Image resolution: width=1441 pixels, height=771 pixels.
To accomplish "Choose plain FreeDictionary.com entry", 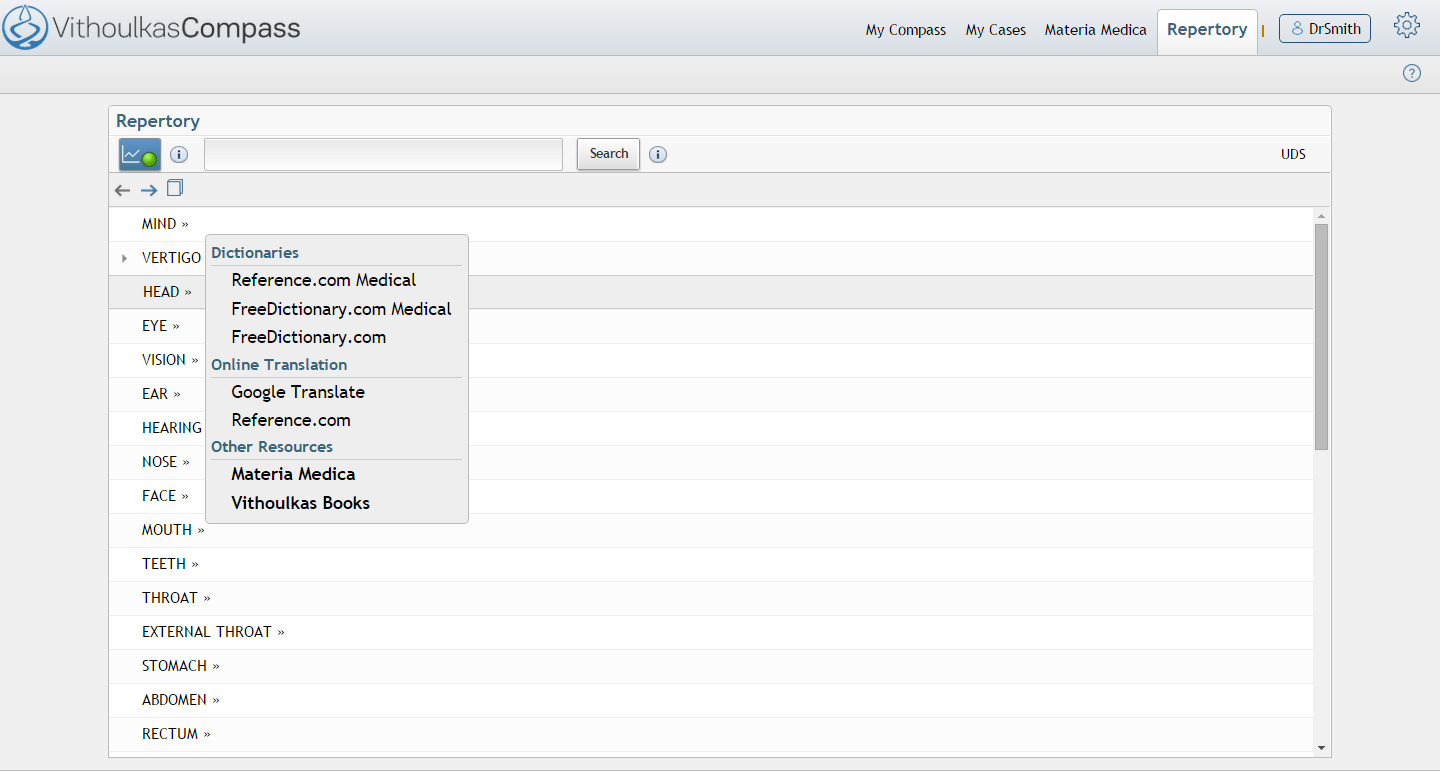I will coord(309,337).
